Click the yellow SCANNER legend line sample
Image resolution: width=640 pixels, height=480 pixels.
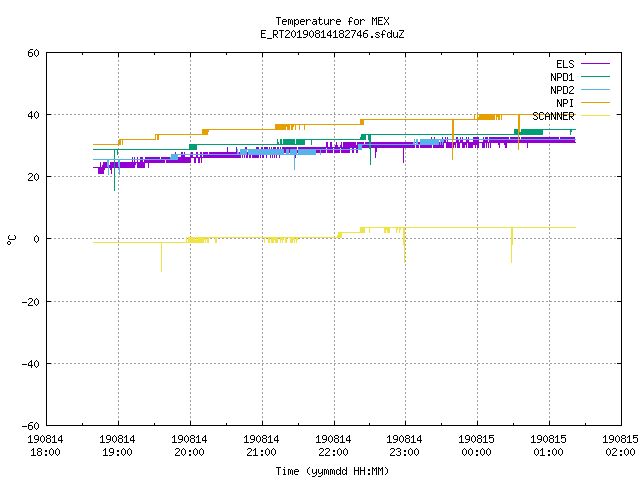595,116
